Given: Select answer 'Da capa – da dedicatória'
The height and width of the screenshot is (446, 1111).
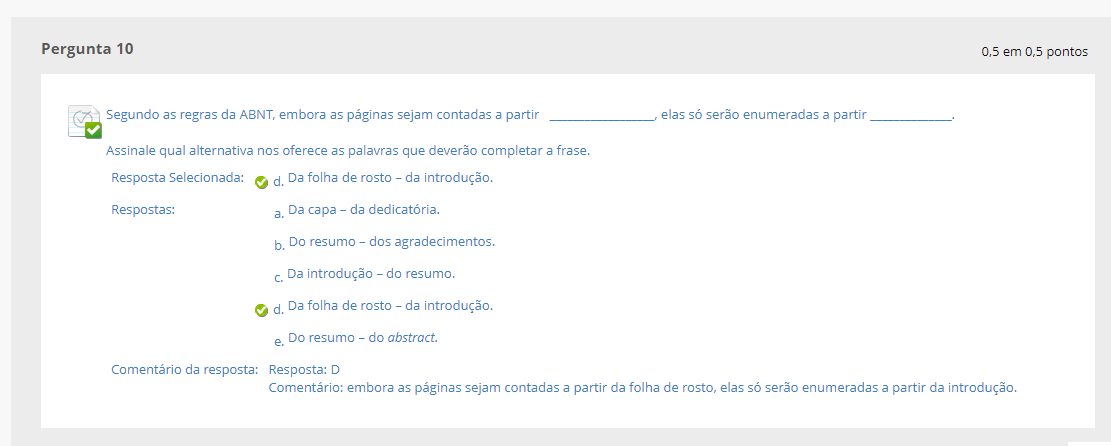Looking at the screenshot, I should (x=363, y=210).
